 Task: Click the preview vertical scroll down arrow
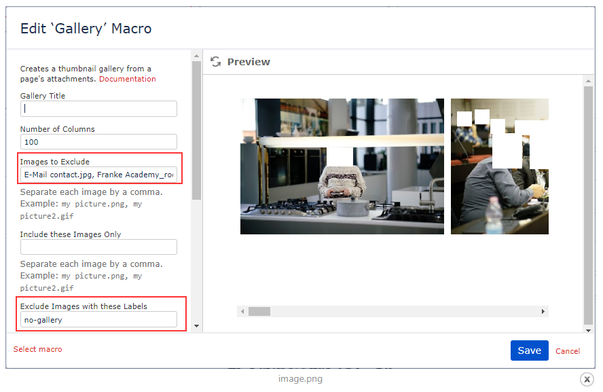point(588,330)
